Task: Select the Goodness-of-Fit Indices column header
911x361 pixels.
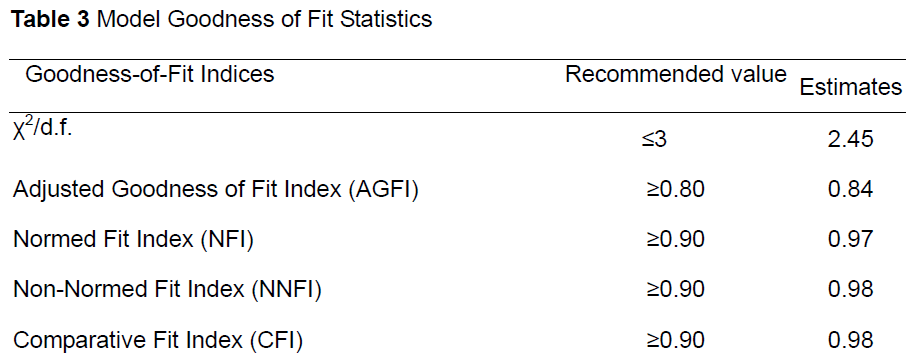Action: click(x=149, y=74)
